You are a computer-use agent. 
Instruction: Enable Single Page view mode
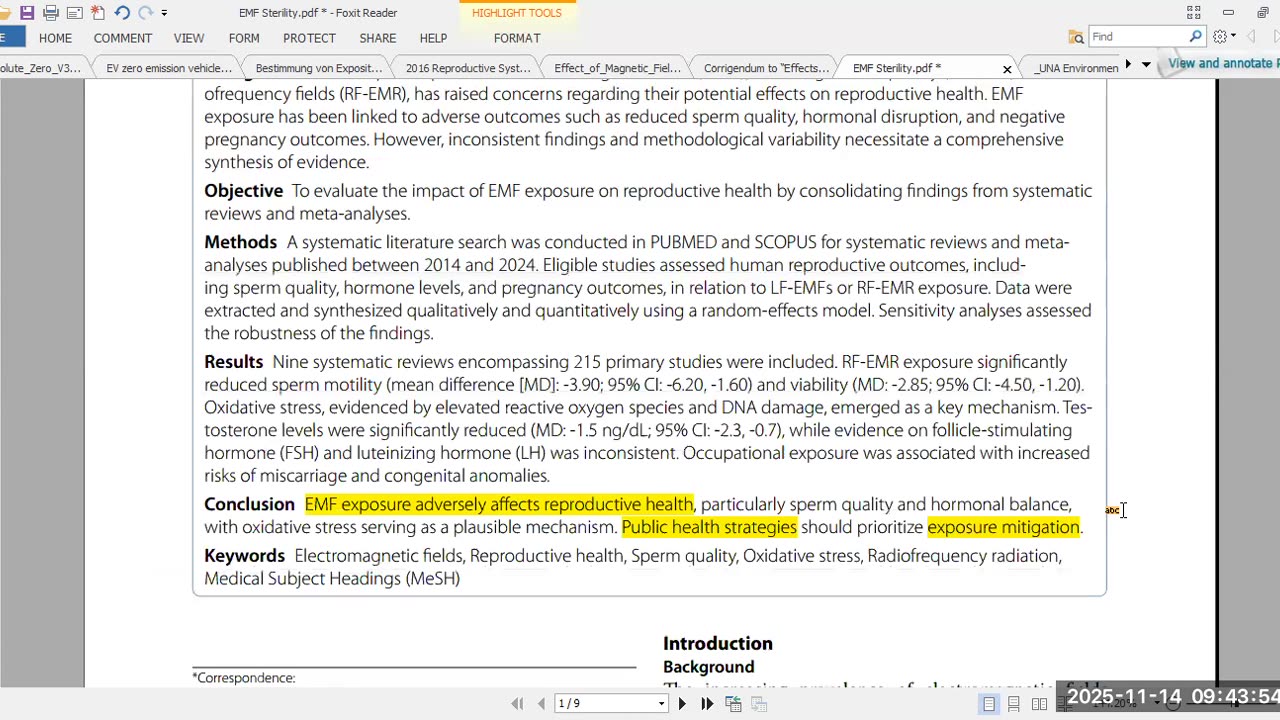(989, 704)
